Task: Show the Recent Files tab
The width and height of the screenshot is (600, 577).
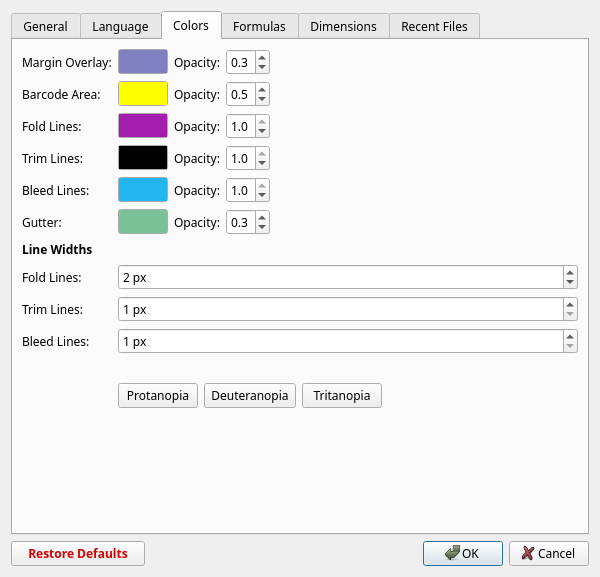Action: coord(434,26)
